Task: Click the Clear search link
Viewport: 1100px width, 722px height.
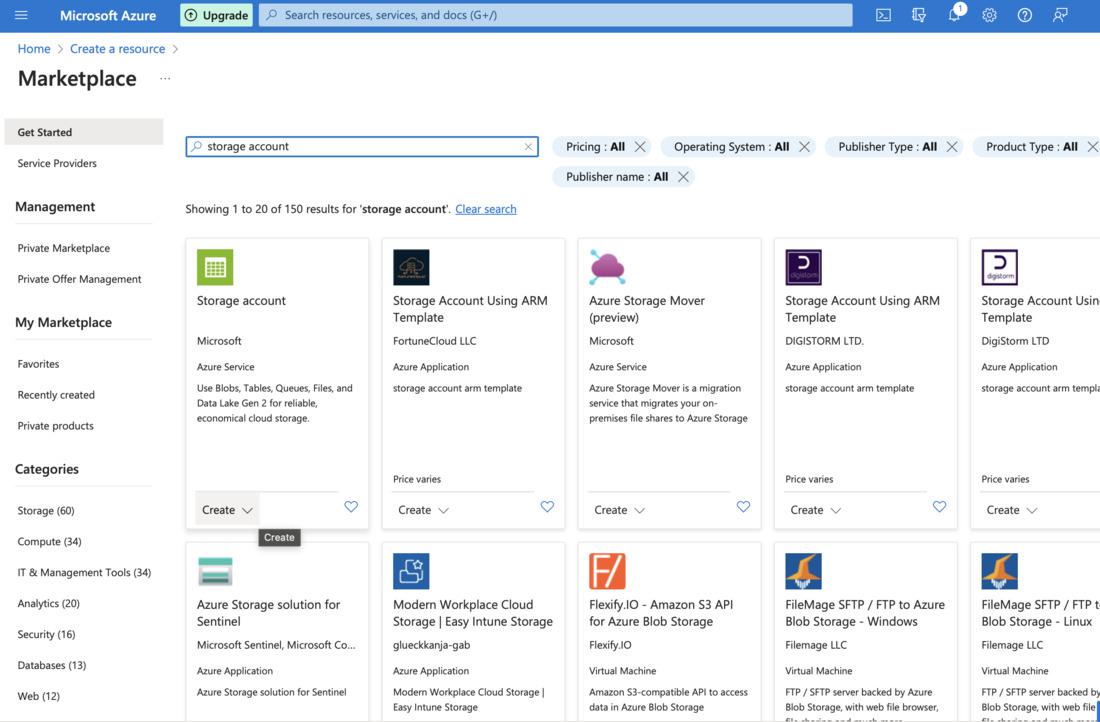Action: pos(486,209)
